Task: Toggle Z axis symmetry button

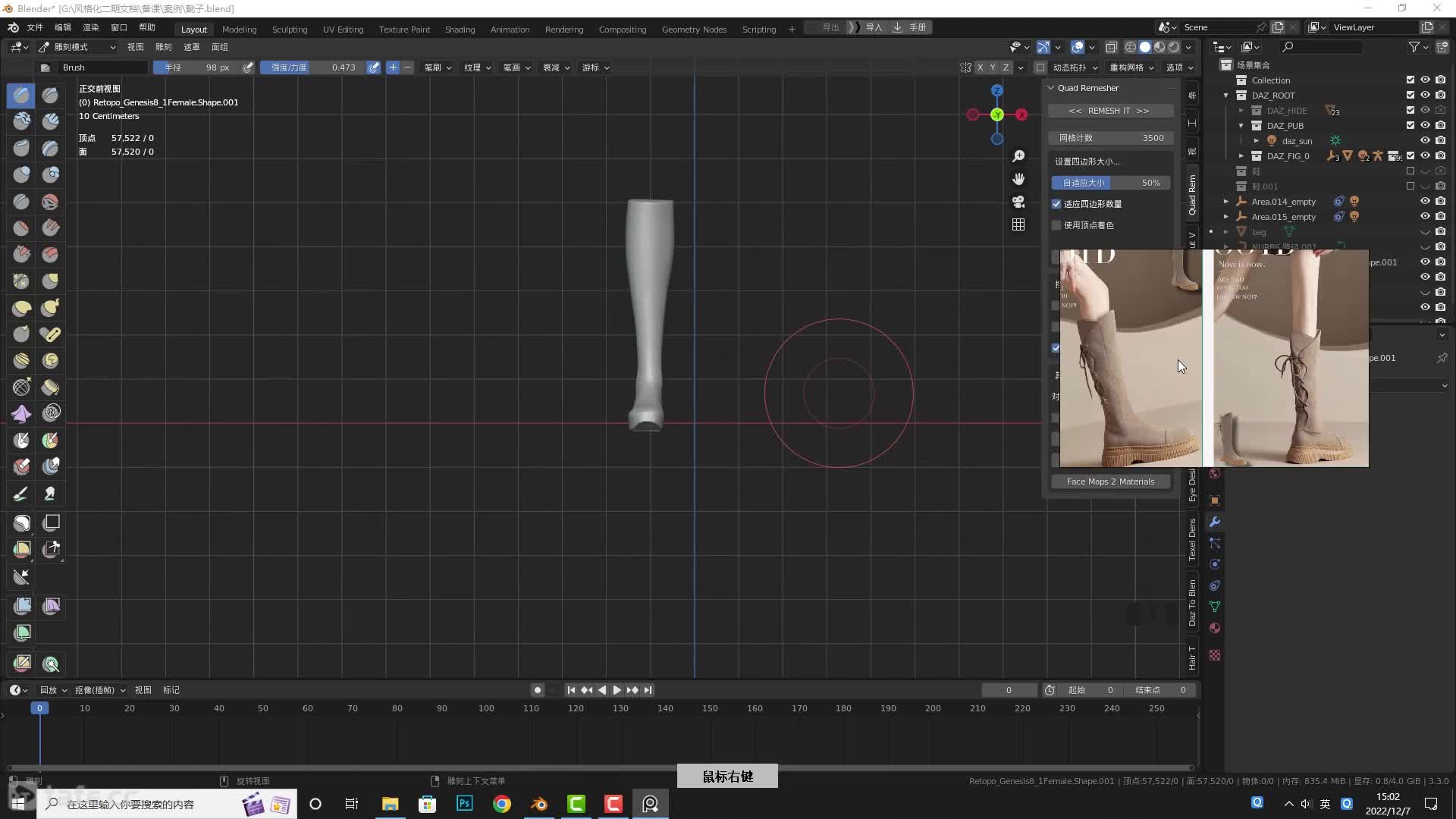Action: tap(1006, 67)
